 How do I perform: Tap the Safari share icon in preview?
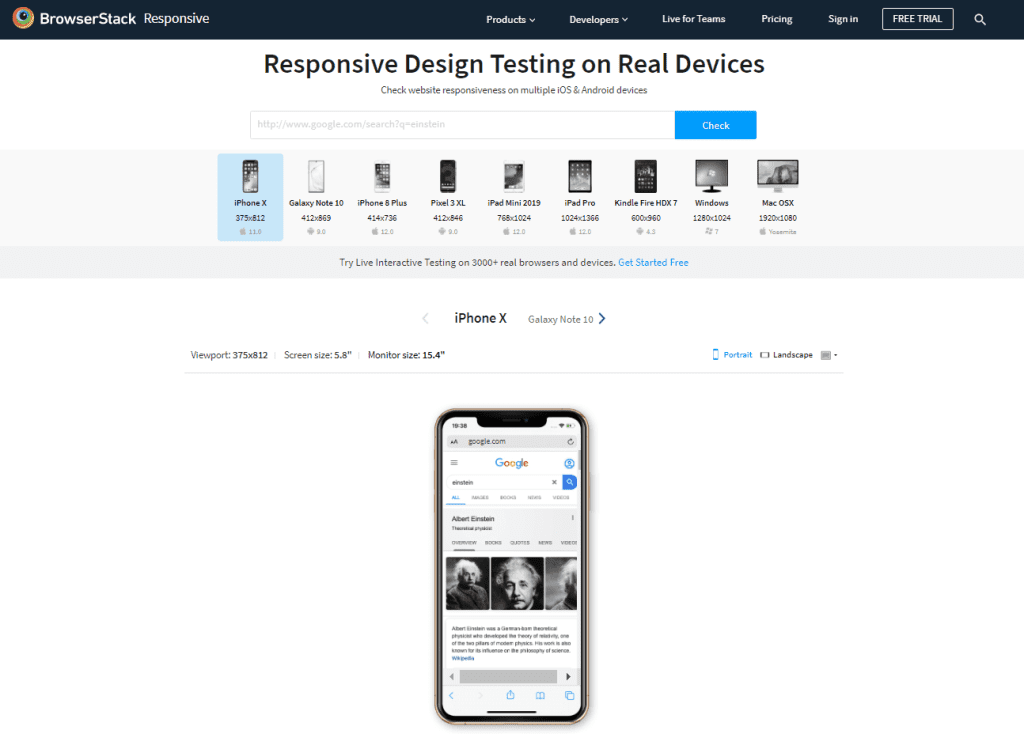click(510, 695)
